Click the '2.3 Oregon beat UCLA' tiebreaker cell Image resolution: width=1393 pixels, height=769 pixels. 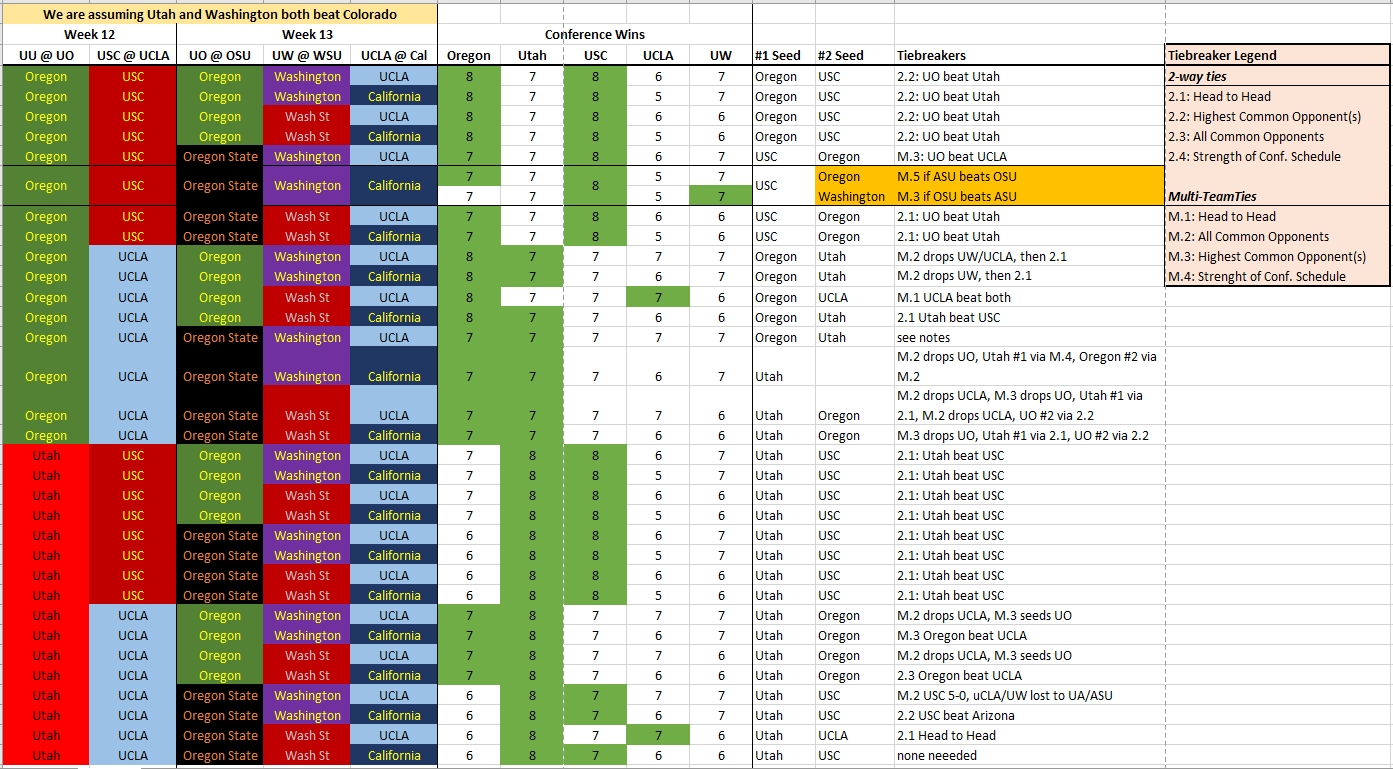[1030, 675]
